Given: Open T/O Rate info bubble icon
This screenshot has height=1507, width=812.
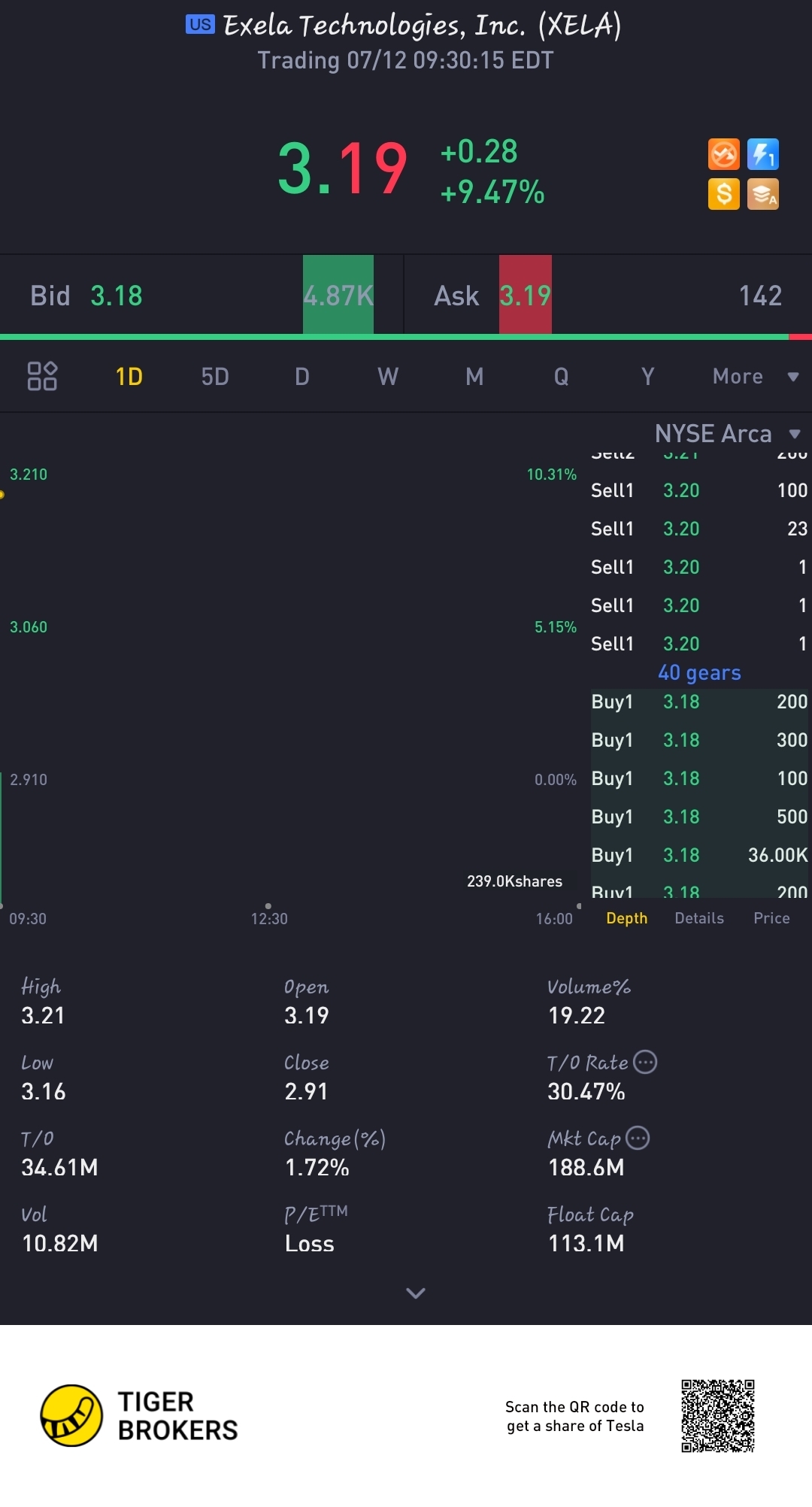Looking at the screenshot, I should click(x=645, y=1062).
